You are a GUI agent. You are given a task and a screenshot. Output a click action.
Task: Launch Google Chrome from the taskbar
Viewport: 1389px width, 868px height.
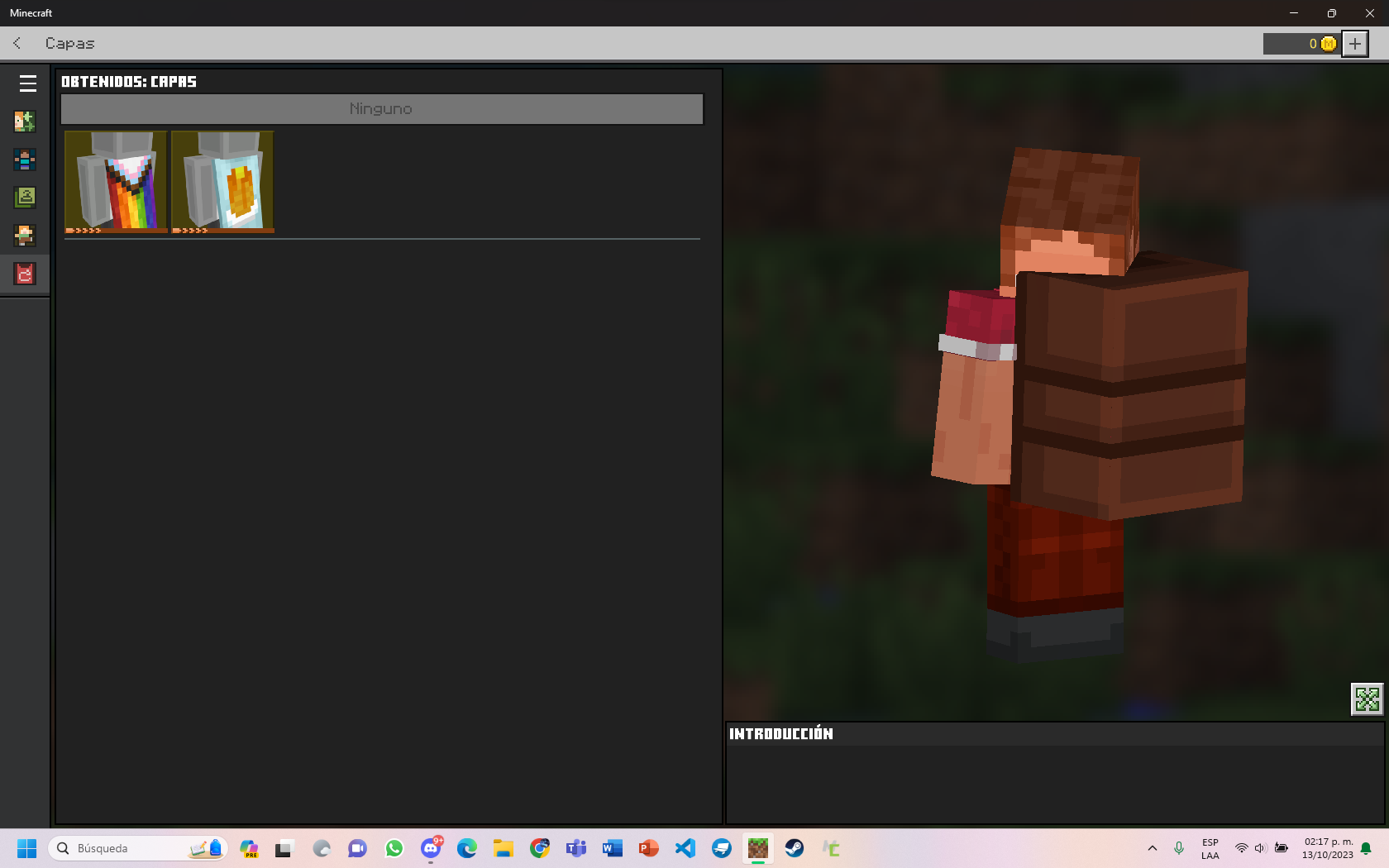point(540,848)
